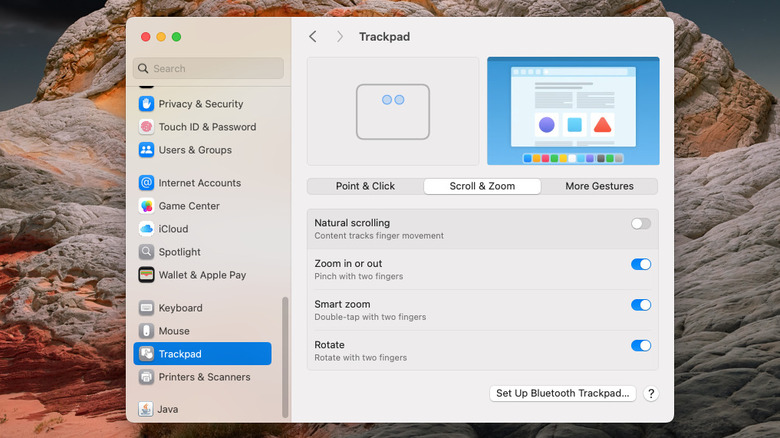The width and height of the screenshot is (780, 438).
Task: Open Internet Accounts @ icon
Action: click(147, 183)
